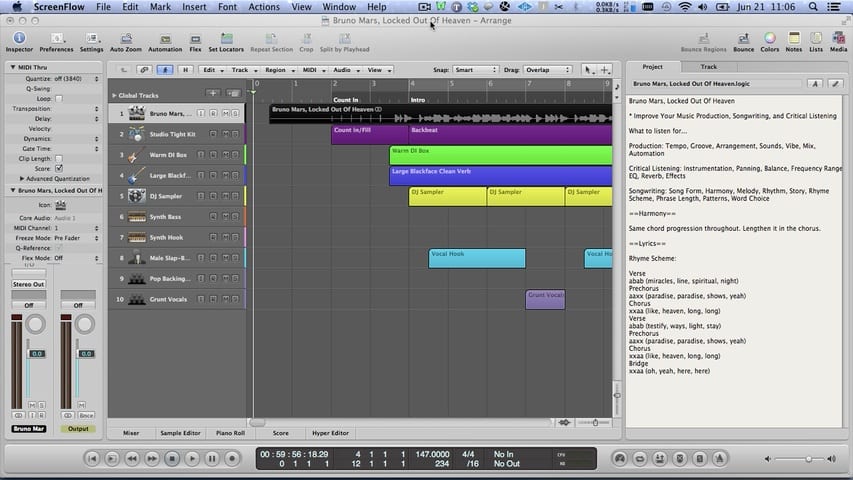Open the Media browser icon
Image resolution: width=853 pixels, height=480 pixels.
pos(838,38)
